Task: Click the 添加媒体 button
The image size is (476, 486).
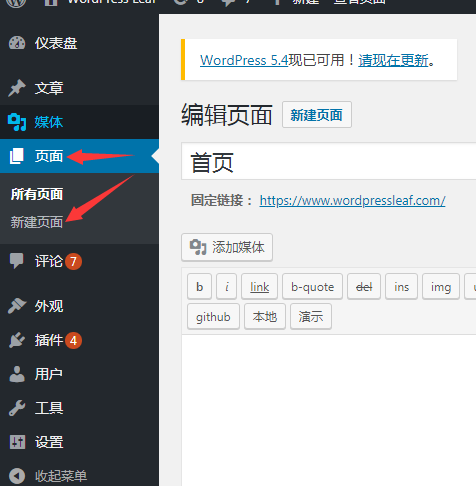Action: click(227, 247)
